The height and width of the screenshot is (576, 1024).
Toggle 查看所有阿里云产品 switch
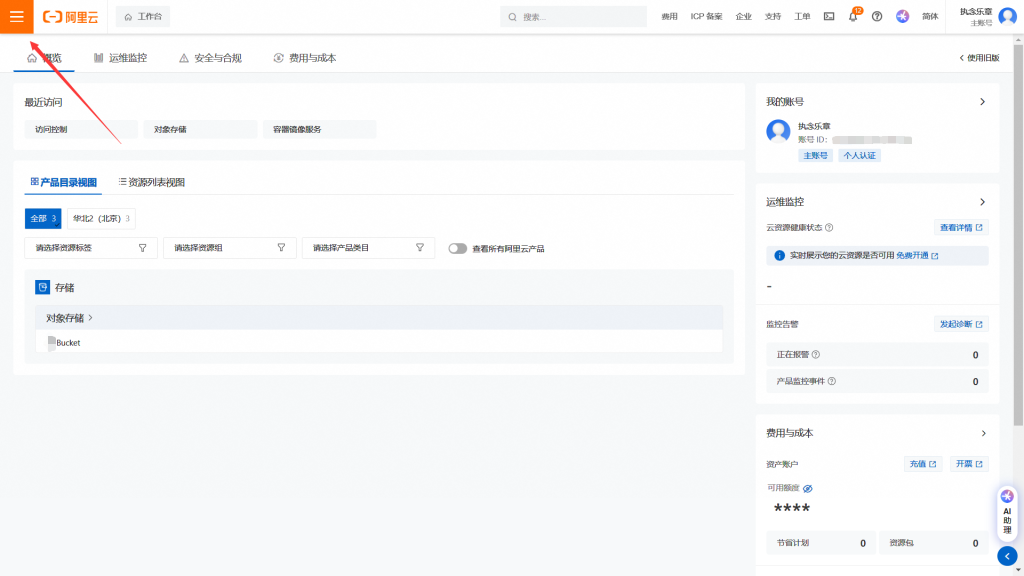pos(458,248)
